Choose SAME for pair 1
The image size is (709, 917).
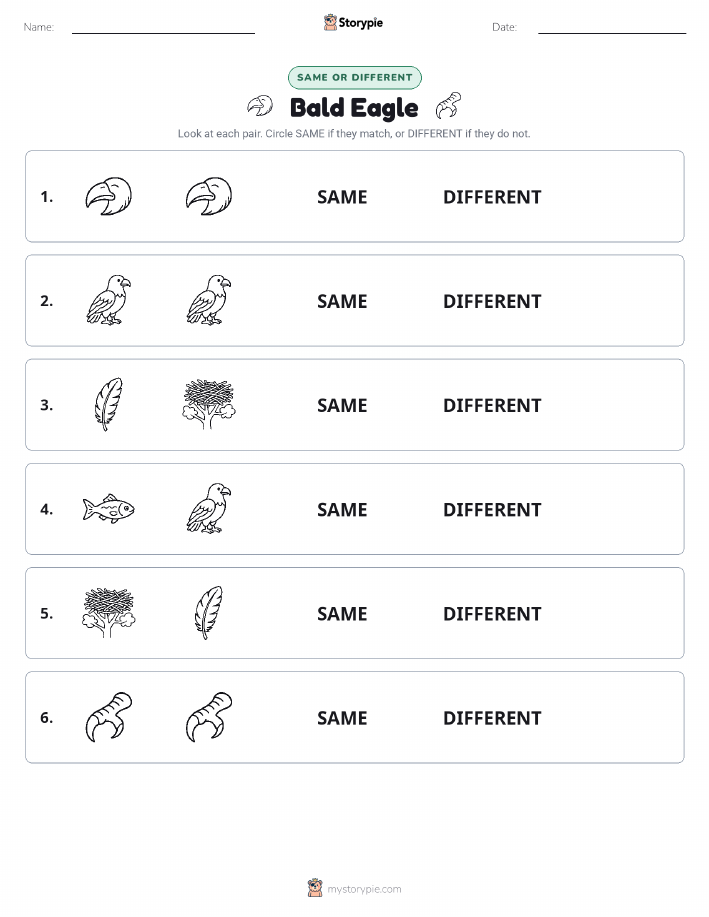click(342, 197)
